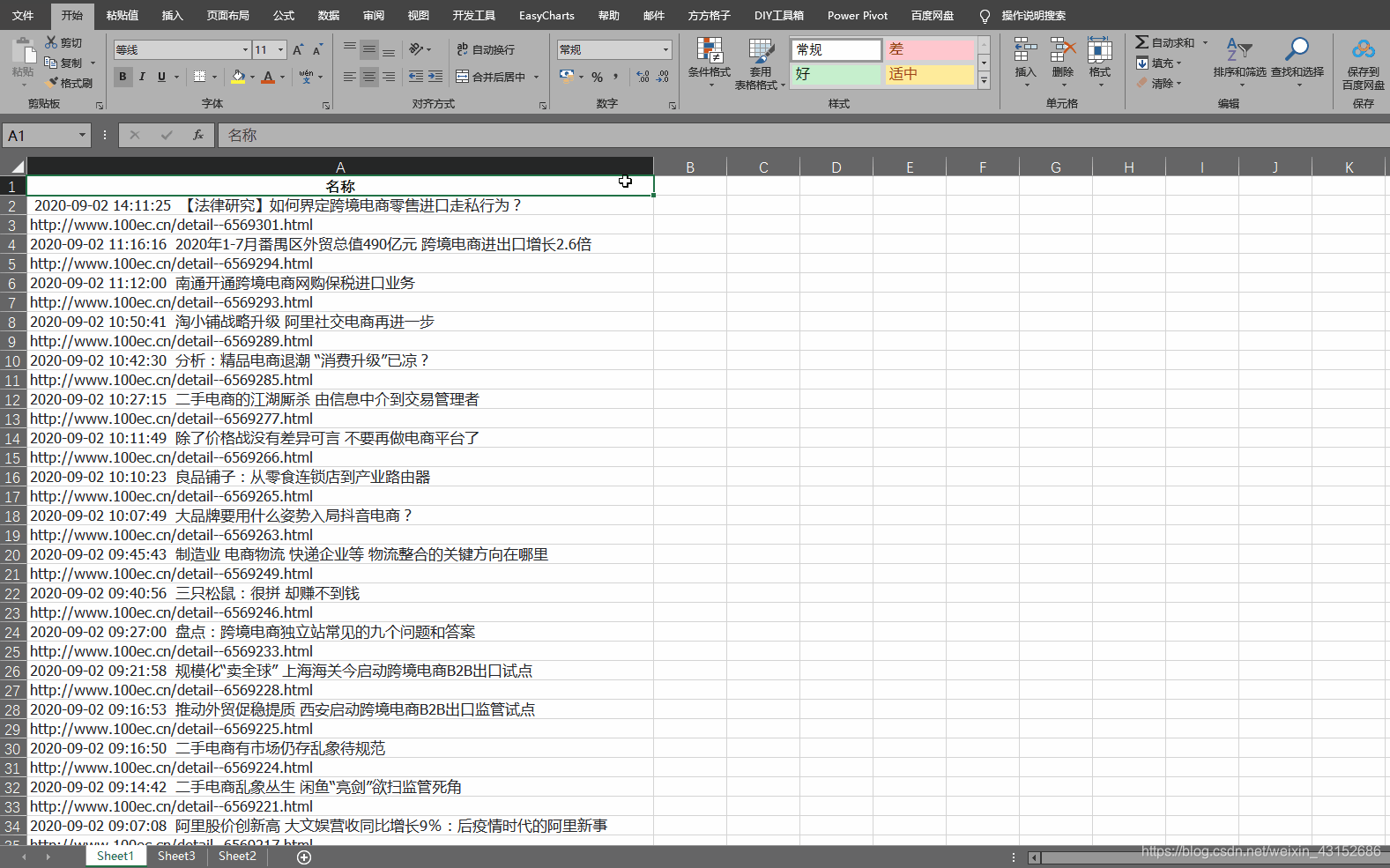Open the font size dropdown
Image resolution: width=1390 pixels, height=868 pixels.
[x=280, y=49]
